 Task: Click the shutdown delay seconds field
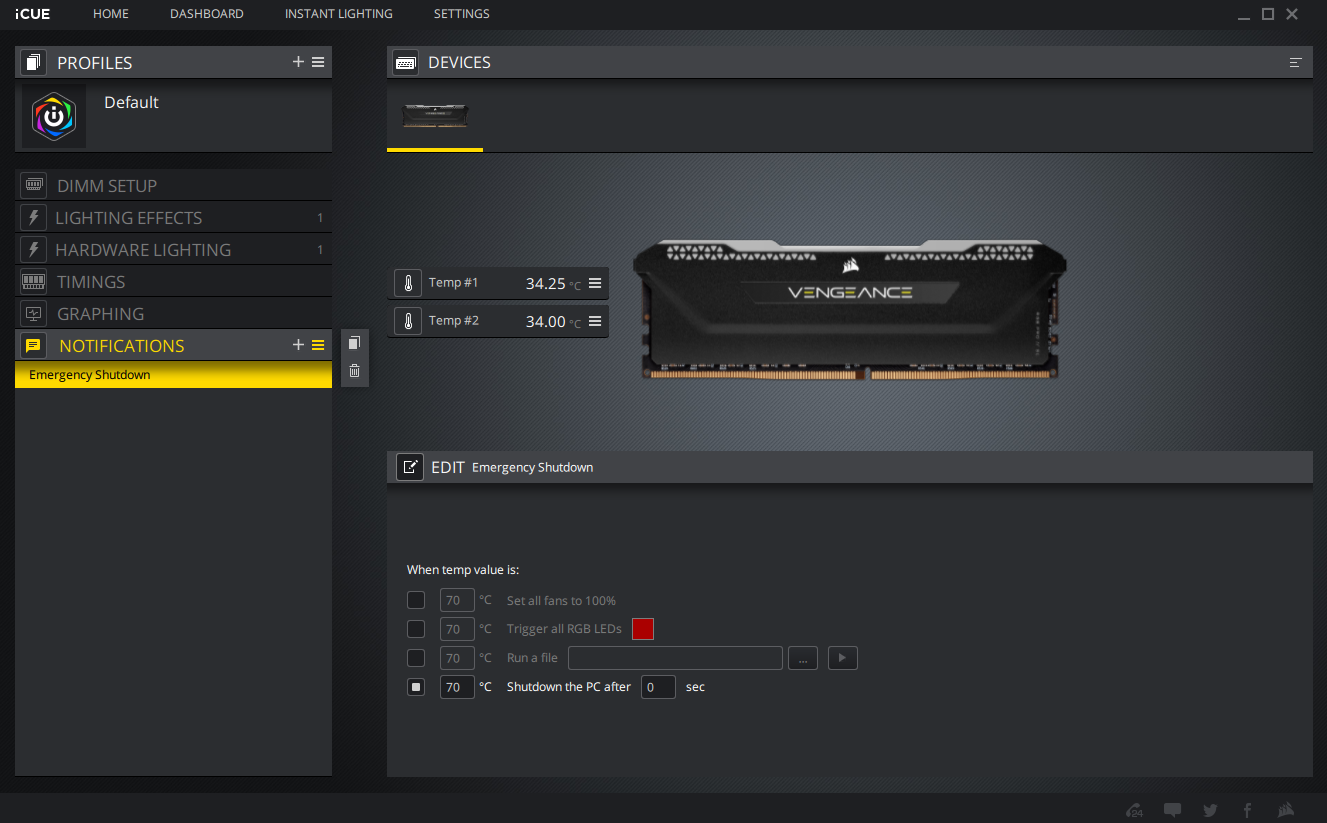(658, 687)
